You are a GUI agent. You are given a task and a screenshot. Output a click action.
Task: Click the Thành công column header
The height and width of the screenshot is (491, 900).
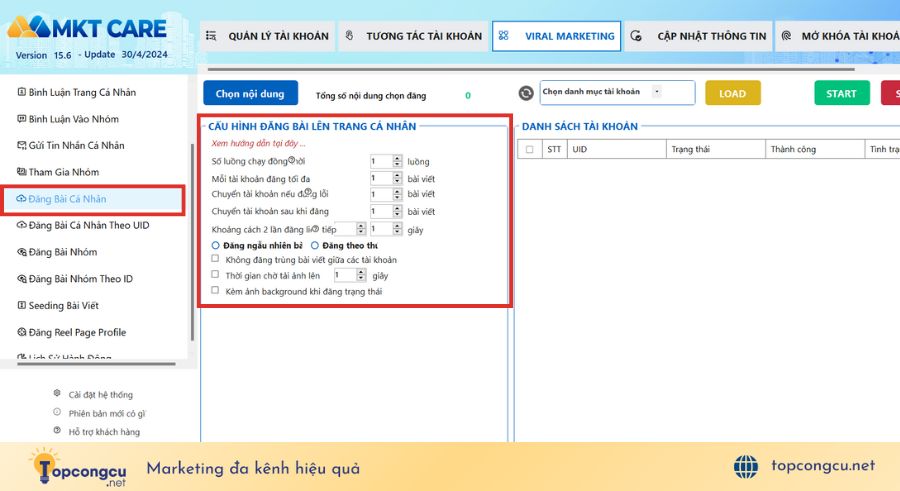[814, 149]
